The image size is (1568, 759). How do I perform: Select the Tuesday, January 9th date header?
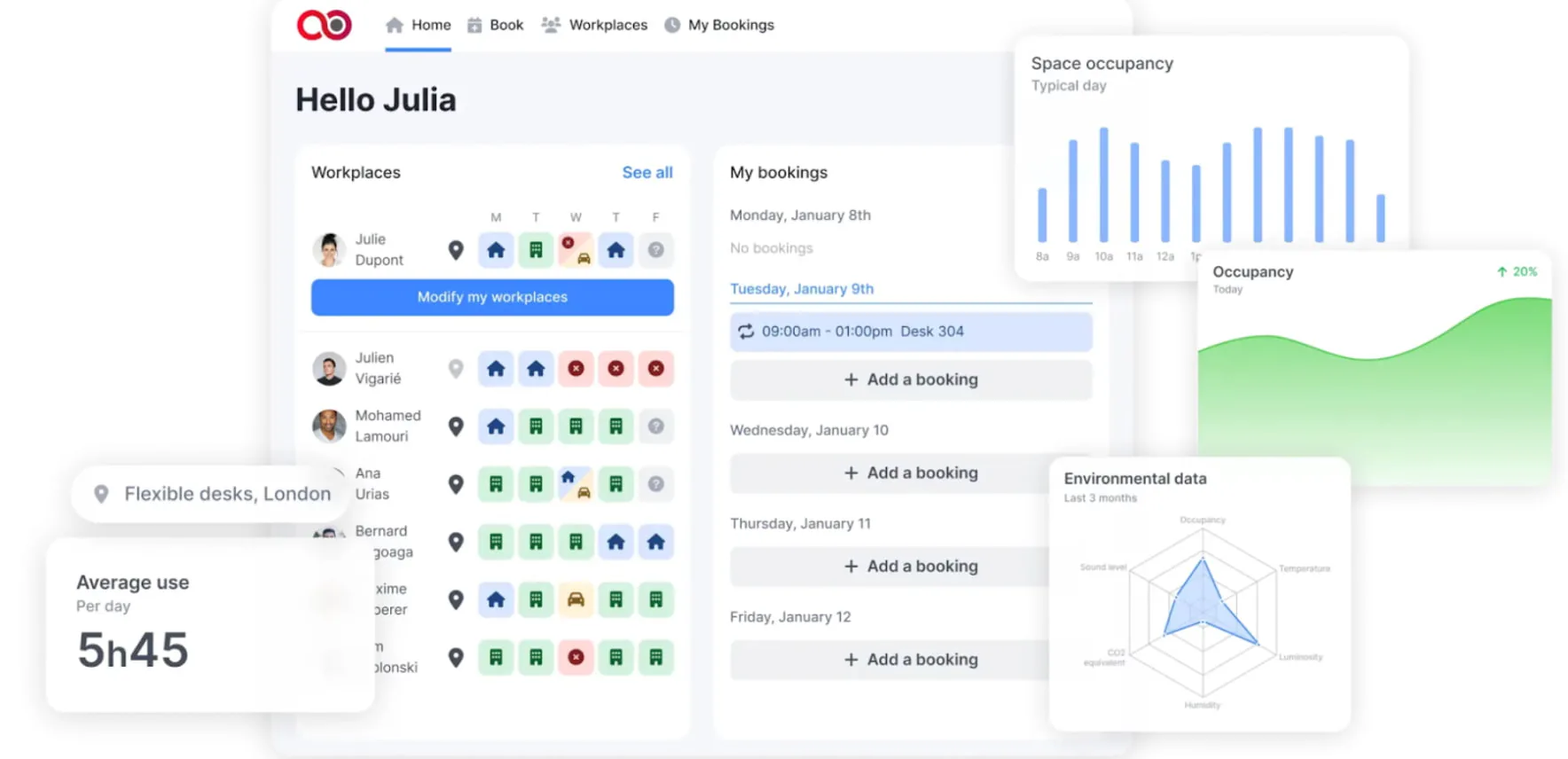tap(802, 289)
